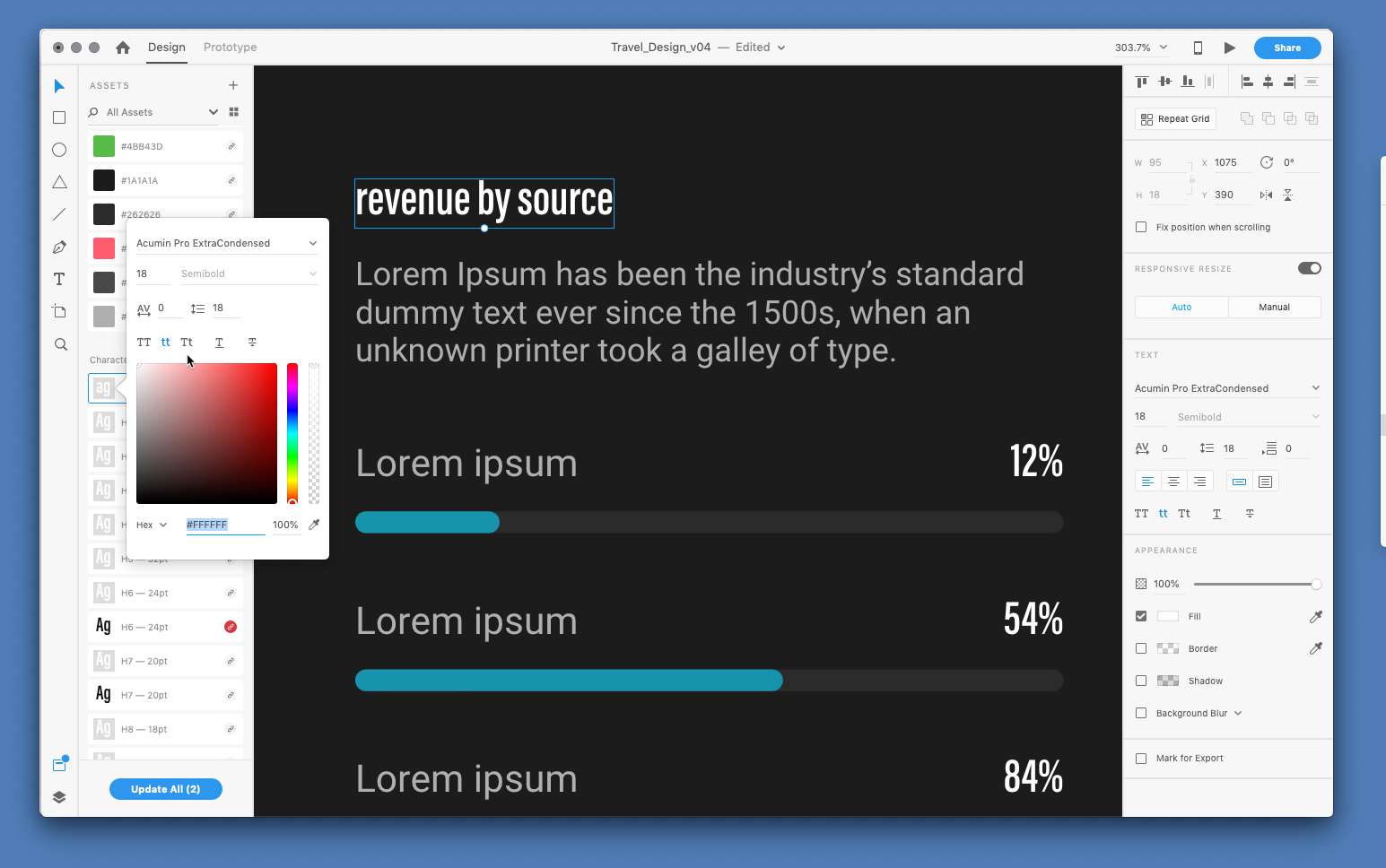Open Semibold weight dropdown in popup
1386x868 pixels.
(313, 273)
